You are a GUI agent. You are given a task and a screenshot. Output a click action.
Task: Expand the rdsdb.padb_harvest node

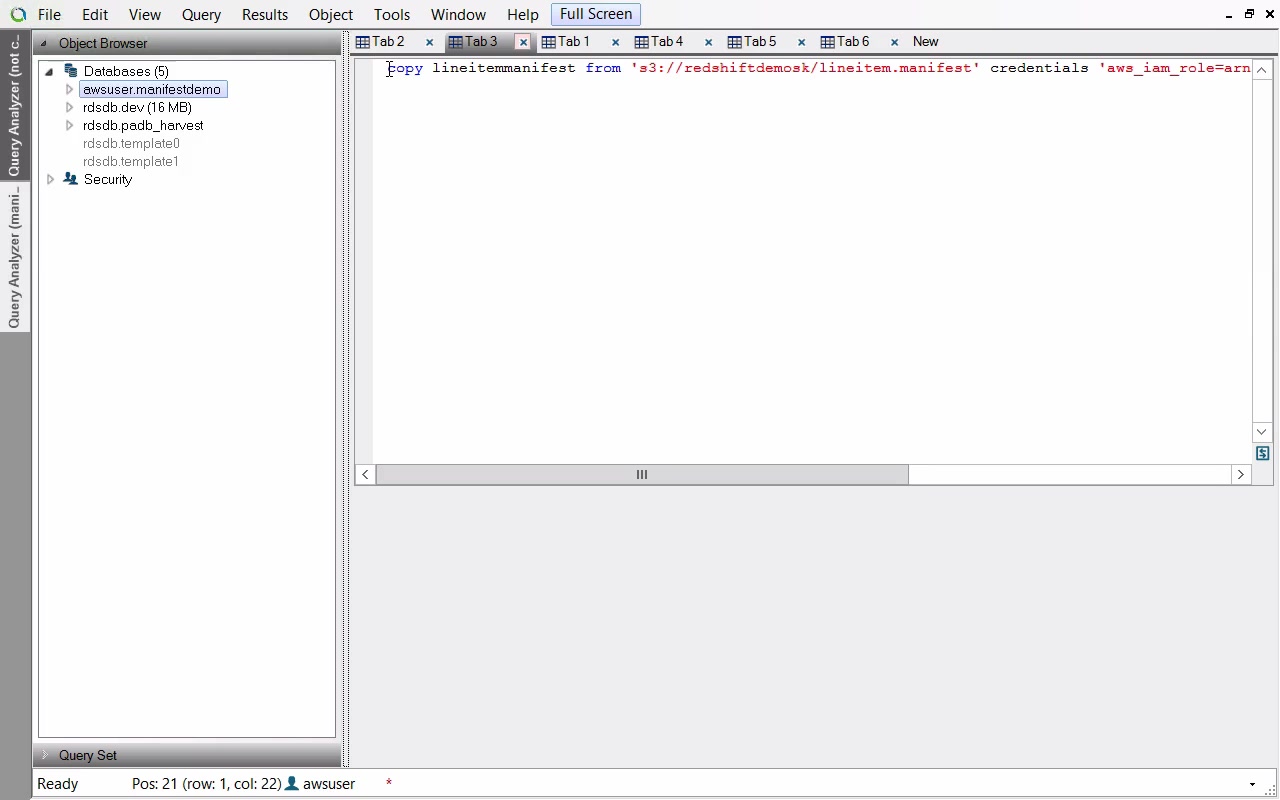pyautogui.click(x=69, y=125)
